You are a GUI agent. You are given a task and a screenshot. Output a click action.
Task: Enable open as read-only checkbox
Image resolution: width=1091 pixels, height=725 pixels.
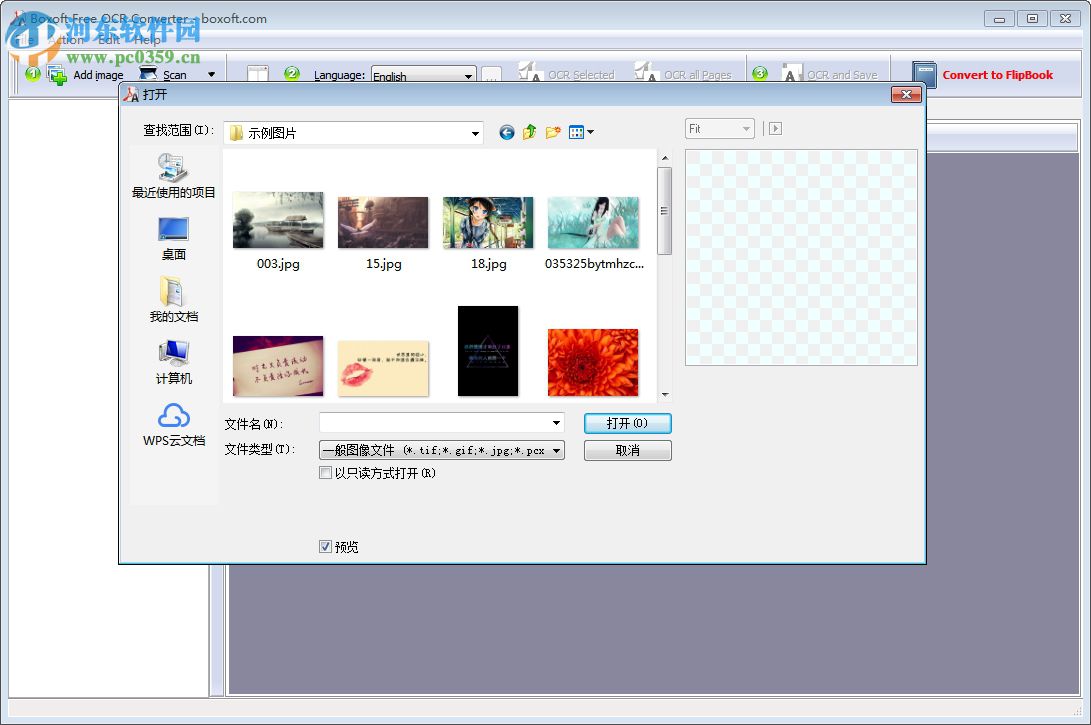coord(325,472)
